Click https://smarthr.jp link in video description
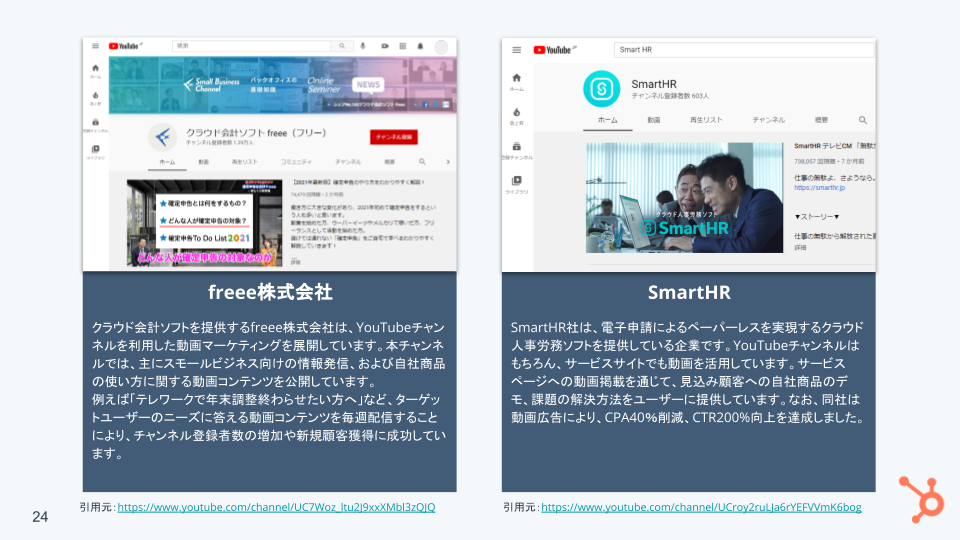 tap(819, 188)
